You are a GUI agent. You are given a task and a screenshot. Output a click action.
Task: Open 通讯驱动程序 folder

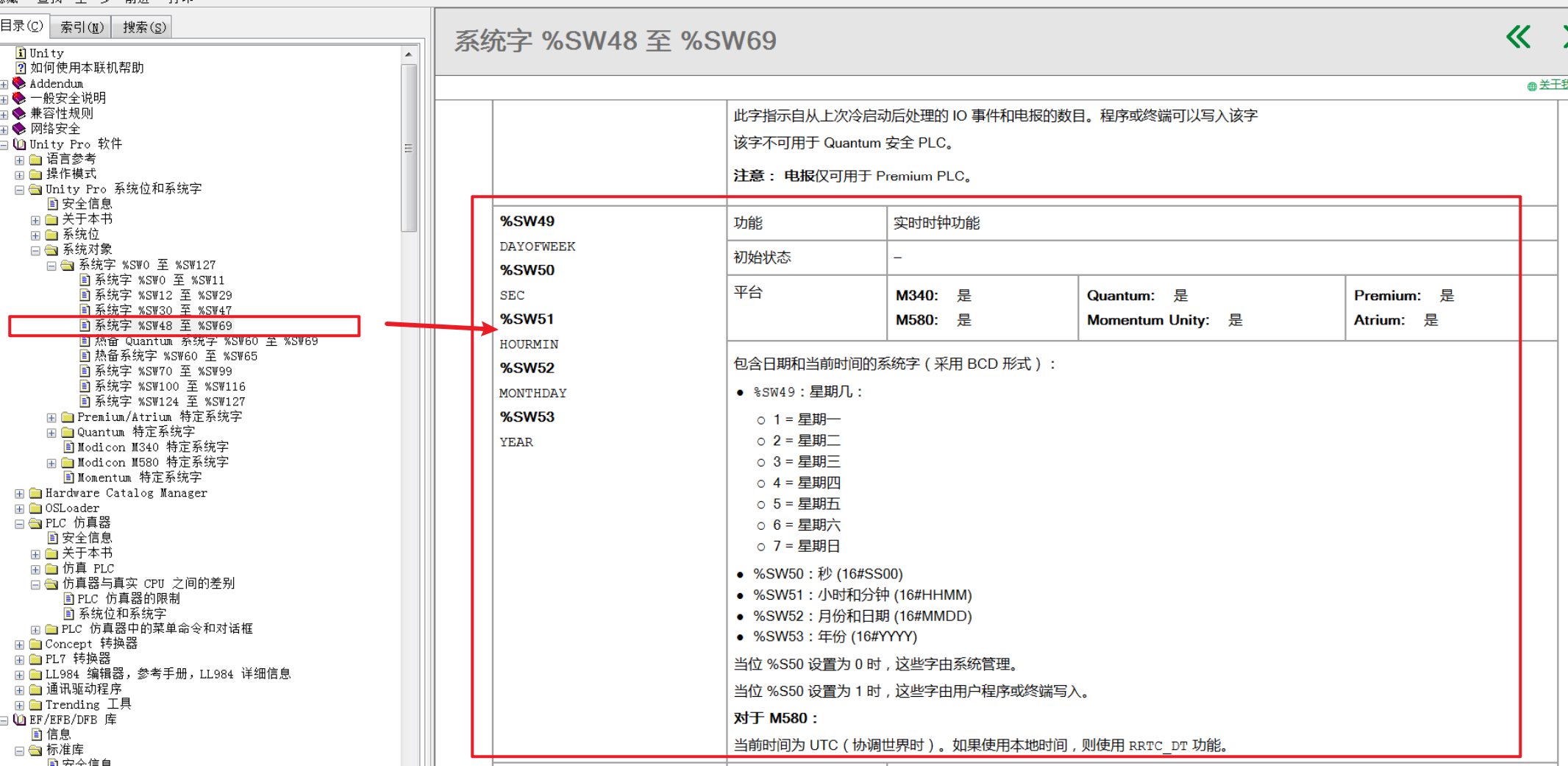click(x=83, y=689)
